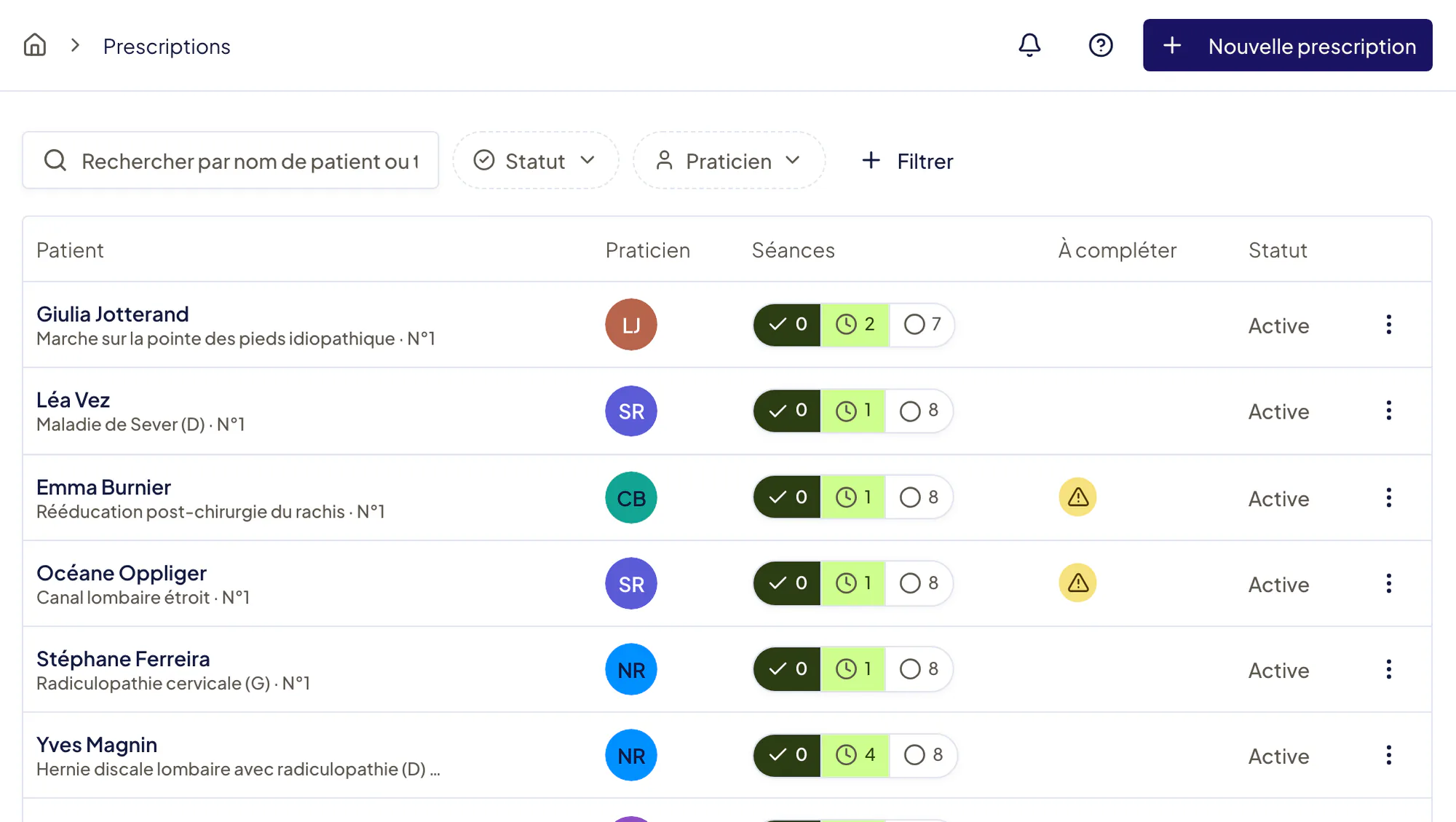The height and width of the screenshot is (822, 1456).
Task: Click completed sessions count 0 for Léa Vez
Action: pyautogui.click(x=788, y=411)
